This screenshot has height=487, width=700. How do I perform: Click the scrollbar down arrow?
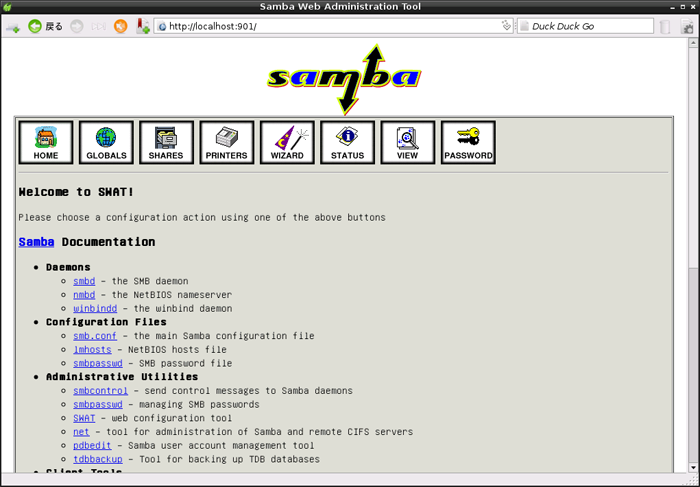[x=693, y=468]
